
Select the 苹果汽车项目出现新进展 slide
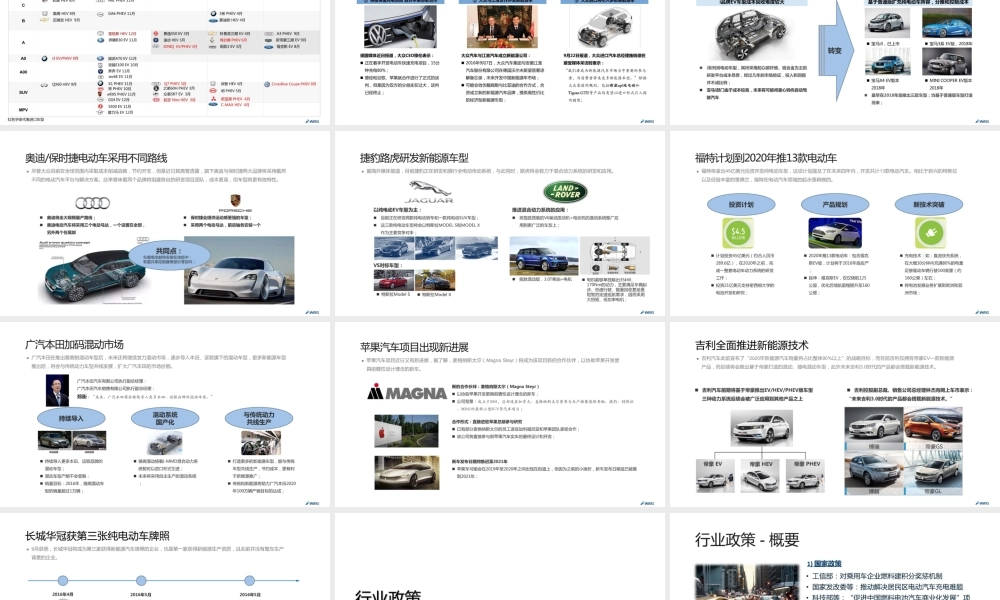pos(500,421)
